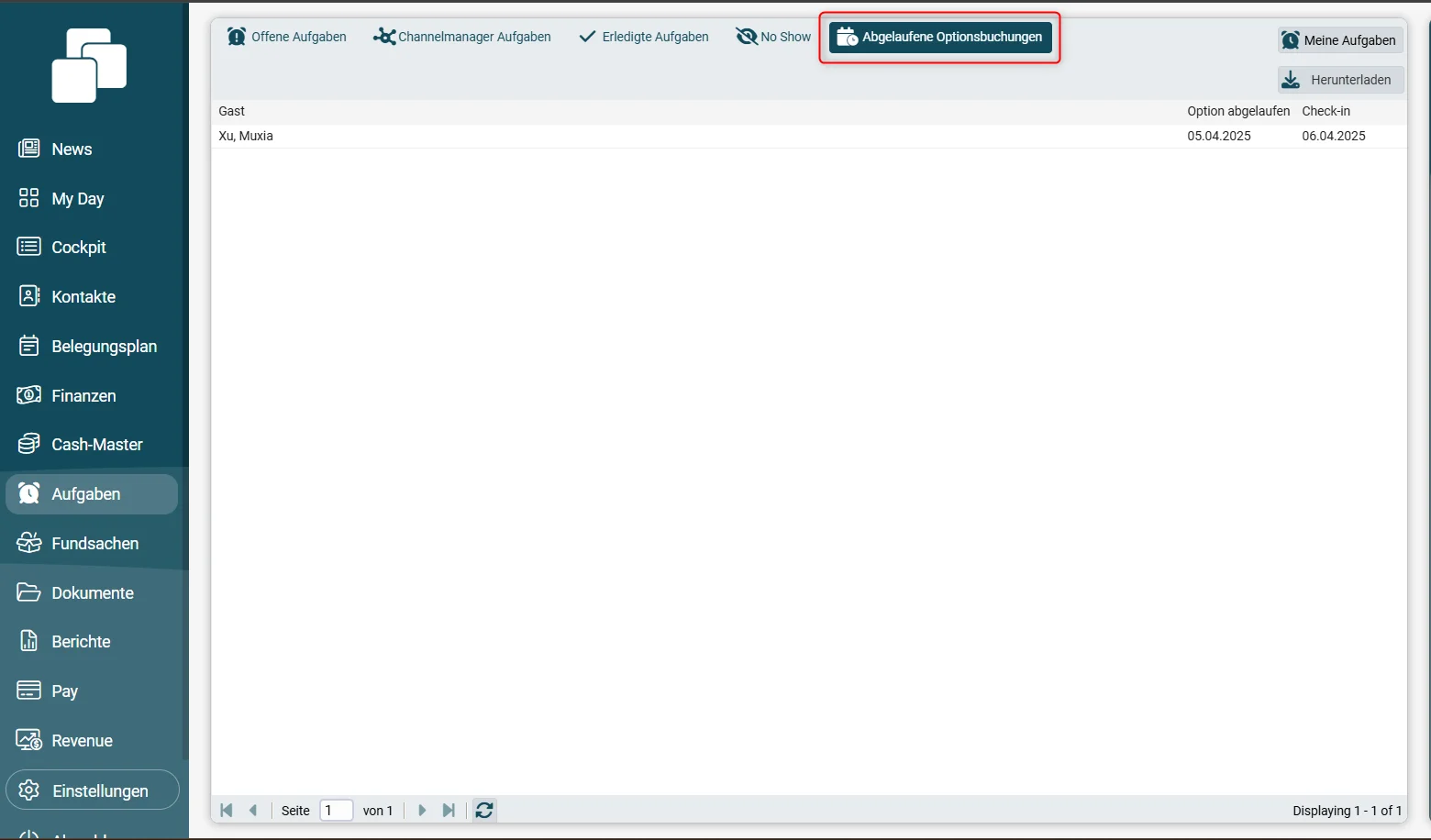Viewport: 1431px width, 840px height.
Task: Go to next page
Action: point(422,810)
